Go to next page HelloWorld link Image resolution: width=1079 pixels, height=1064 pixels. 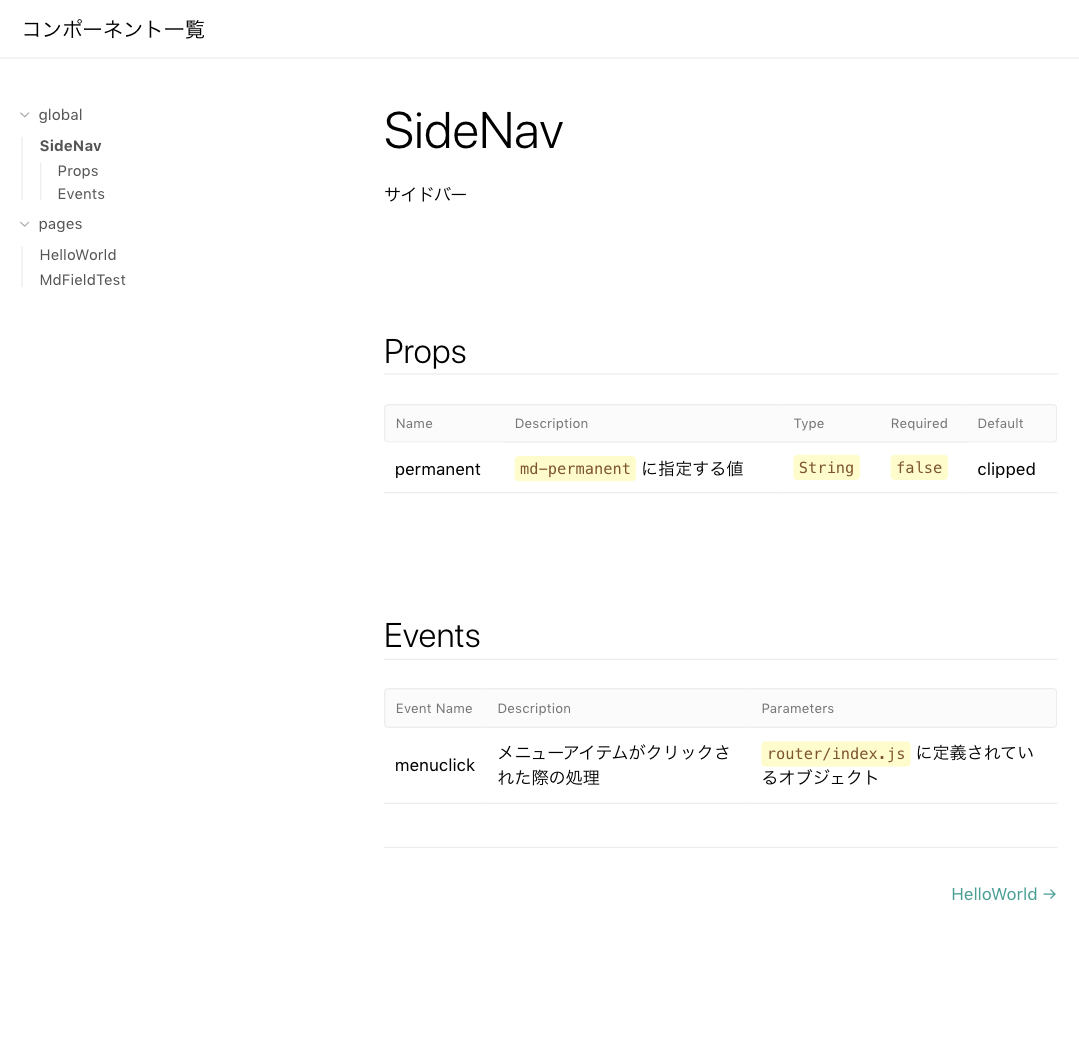pos(1003,894)
